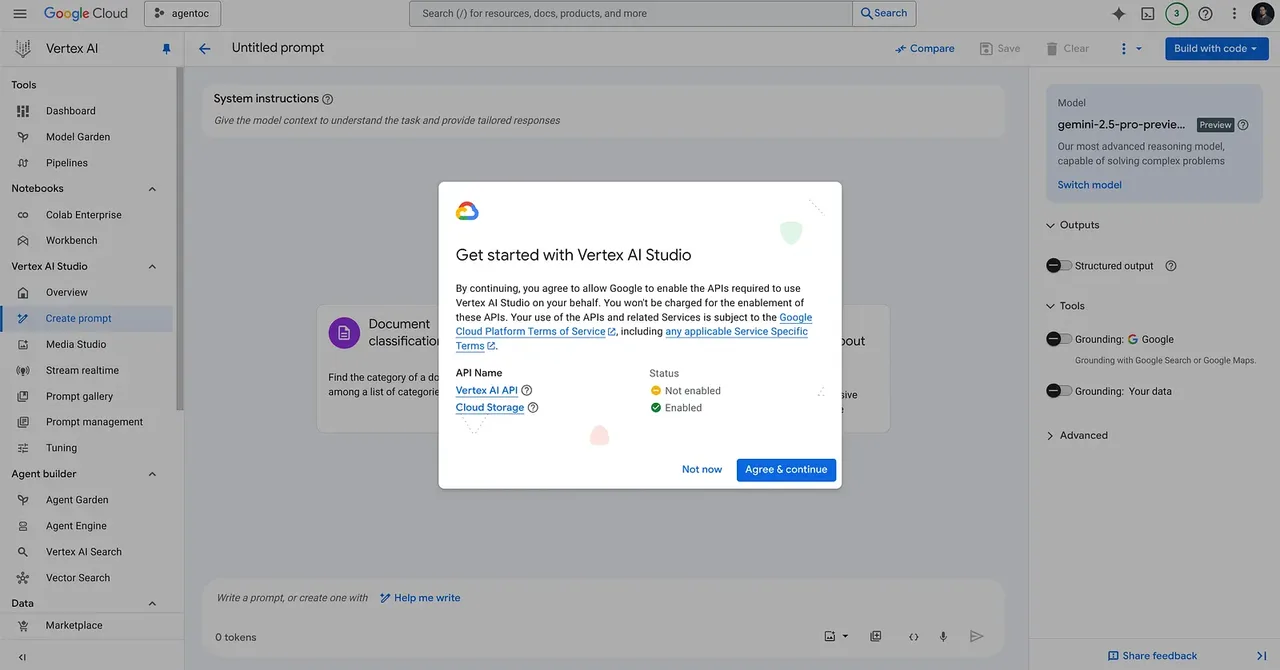The width and height of the screenshot is (1280, 670).
Task: Click the insert media icon in prompt bar
Action: (x=835, y=636)
